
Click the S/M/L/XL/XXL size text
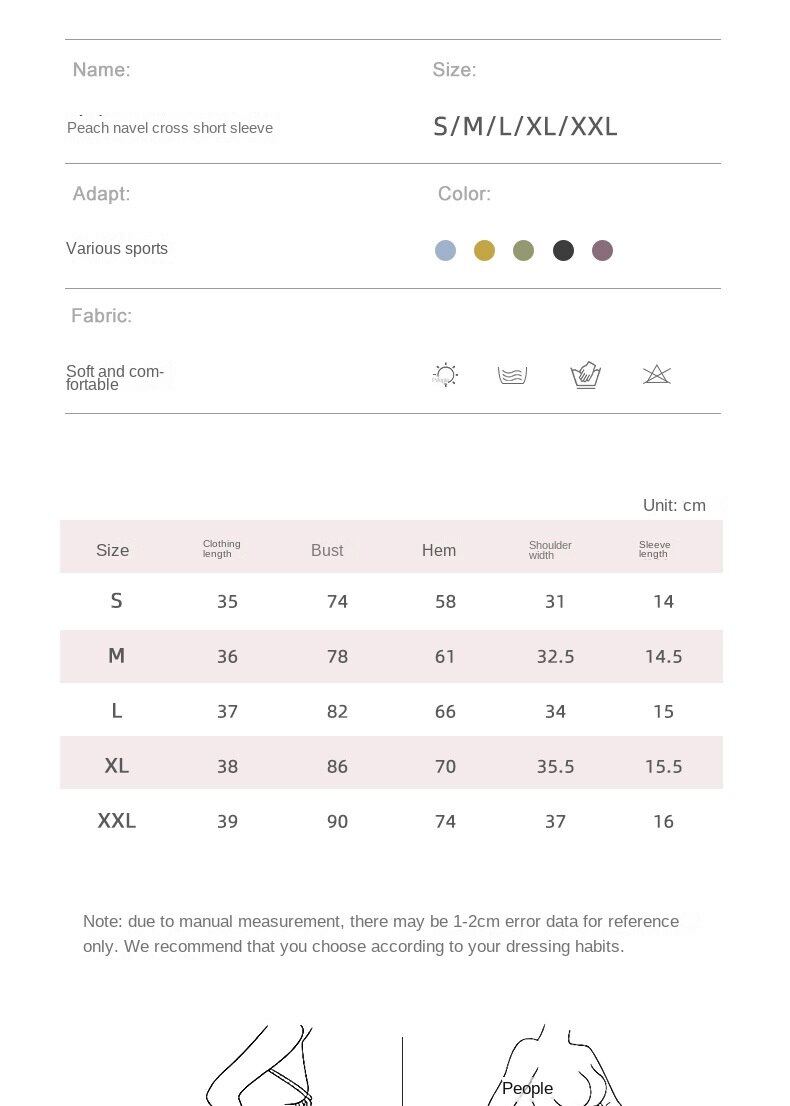[525, 127]
